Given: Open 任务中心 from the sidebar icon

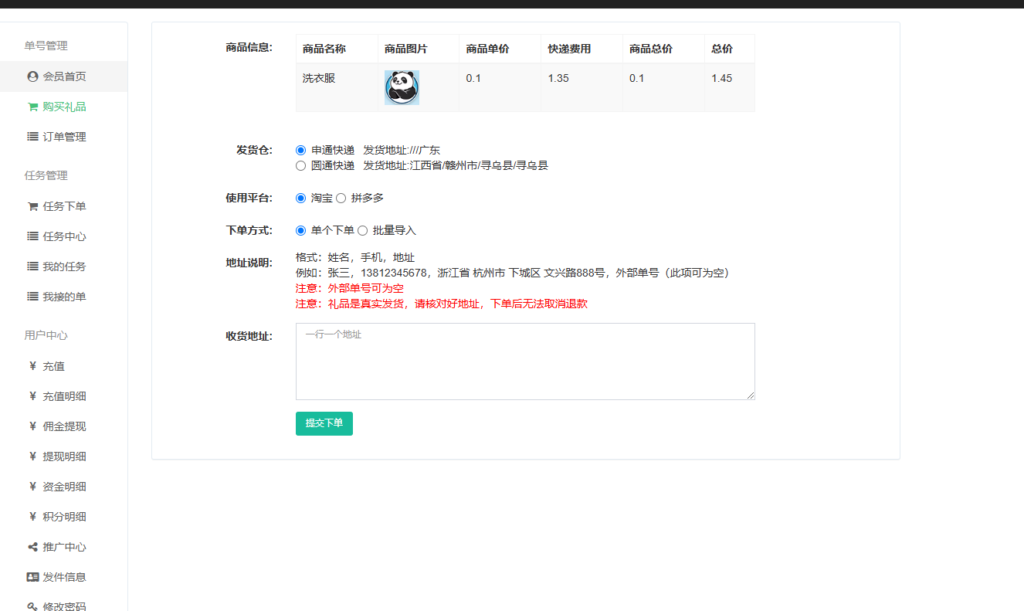Looking at the screenshot, I should 33,236.
